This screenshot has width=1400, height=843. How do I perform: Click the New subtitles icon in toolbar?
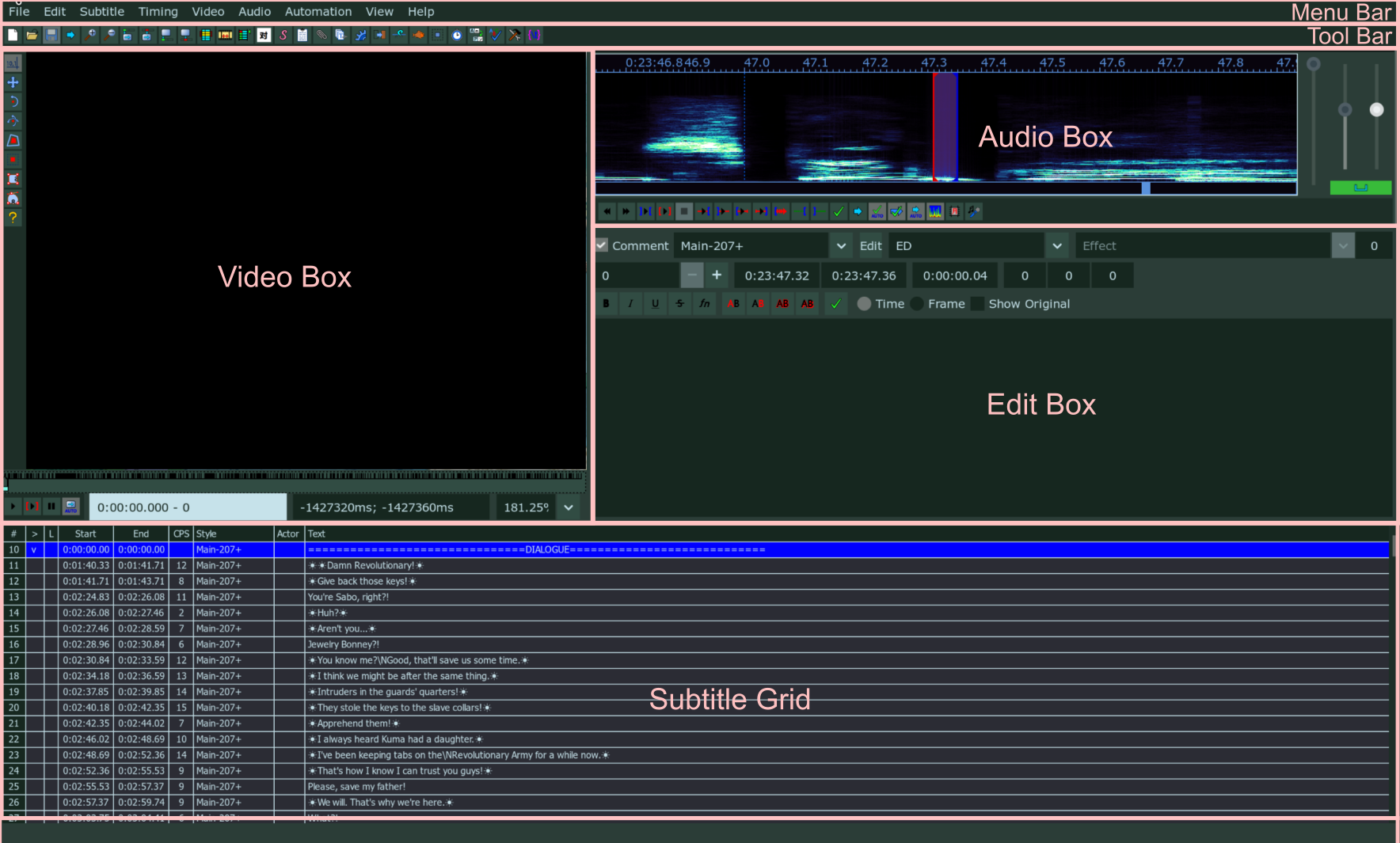tap(13, 36)
